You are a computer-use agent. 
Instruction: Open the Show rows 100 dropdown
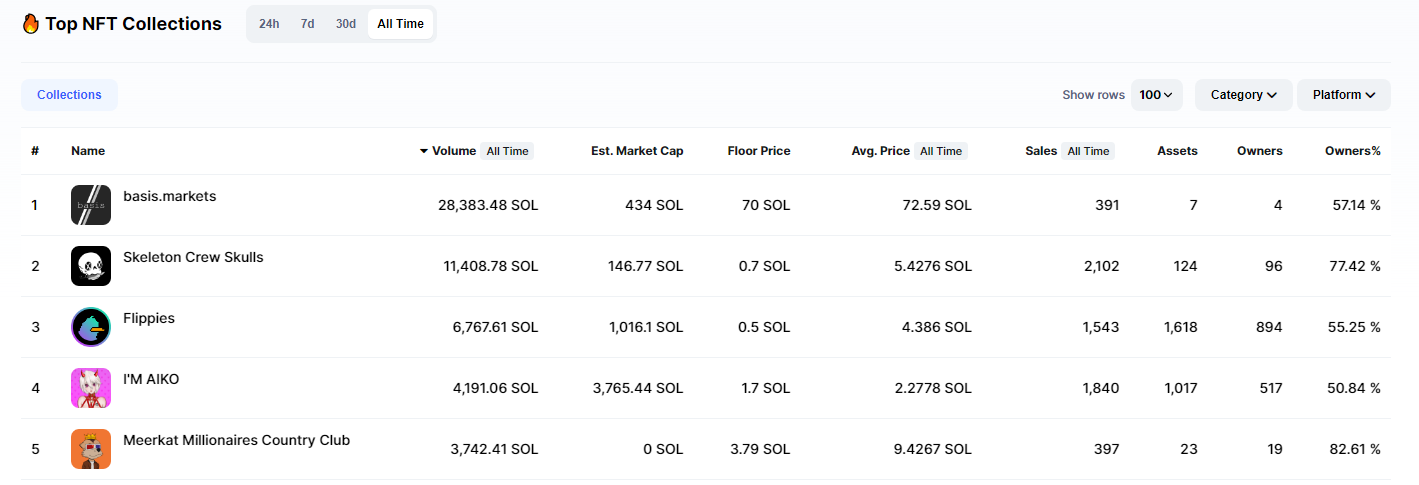tap(1157, 95)
